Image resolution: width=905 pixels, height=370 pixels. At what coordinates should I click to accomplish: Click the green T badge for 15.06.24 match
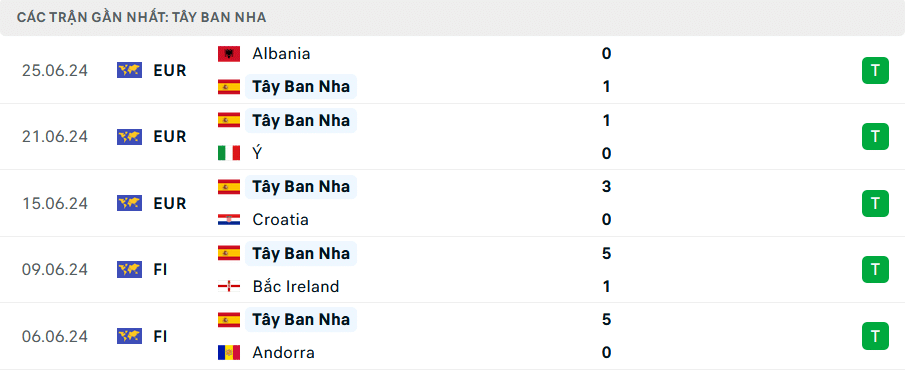click(x=875, y=203)
